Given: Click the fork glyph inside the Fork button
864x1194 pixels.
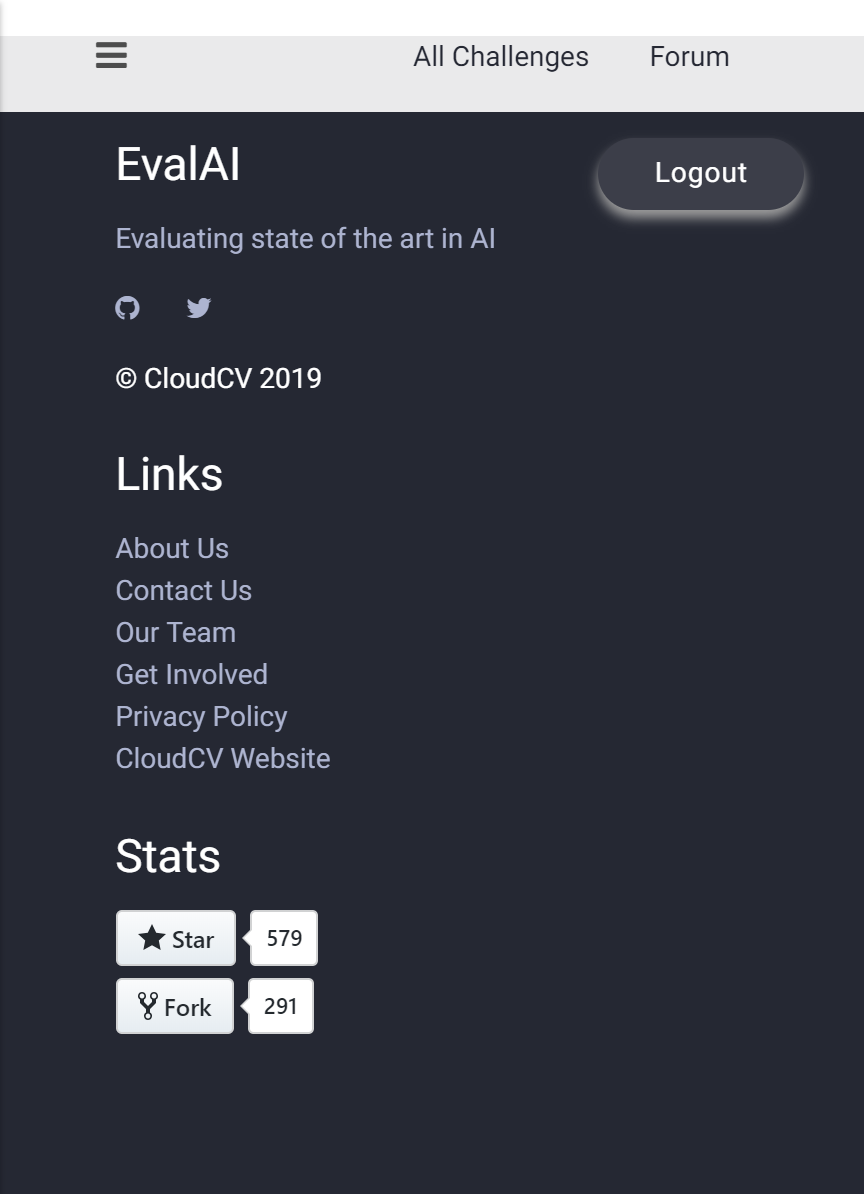Looking at the screenshot, I should [x=148, y=1005].
